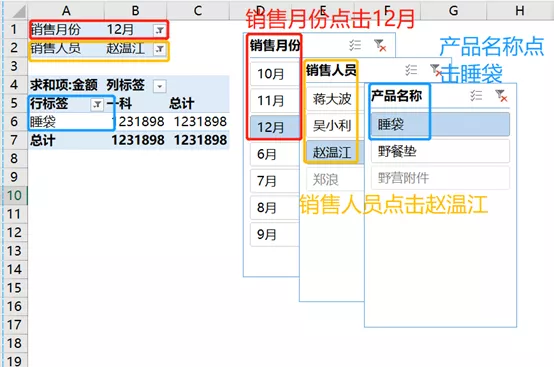The image size is (554, 367).
Task: Select column H header
Action: 520,11
